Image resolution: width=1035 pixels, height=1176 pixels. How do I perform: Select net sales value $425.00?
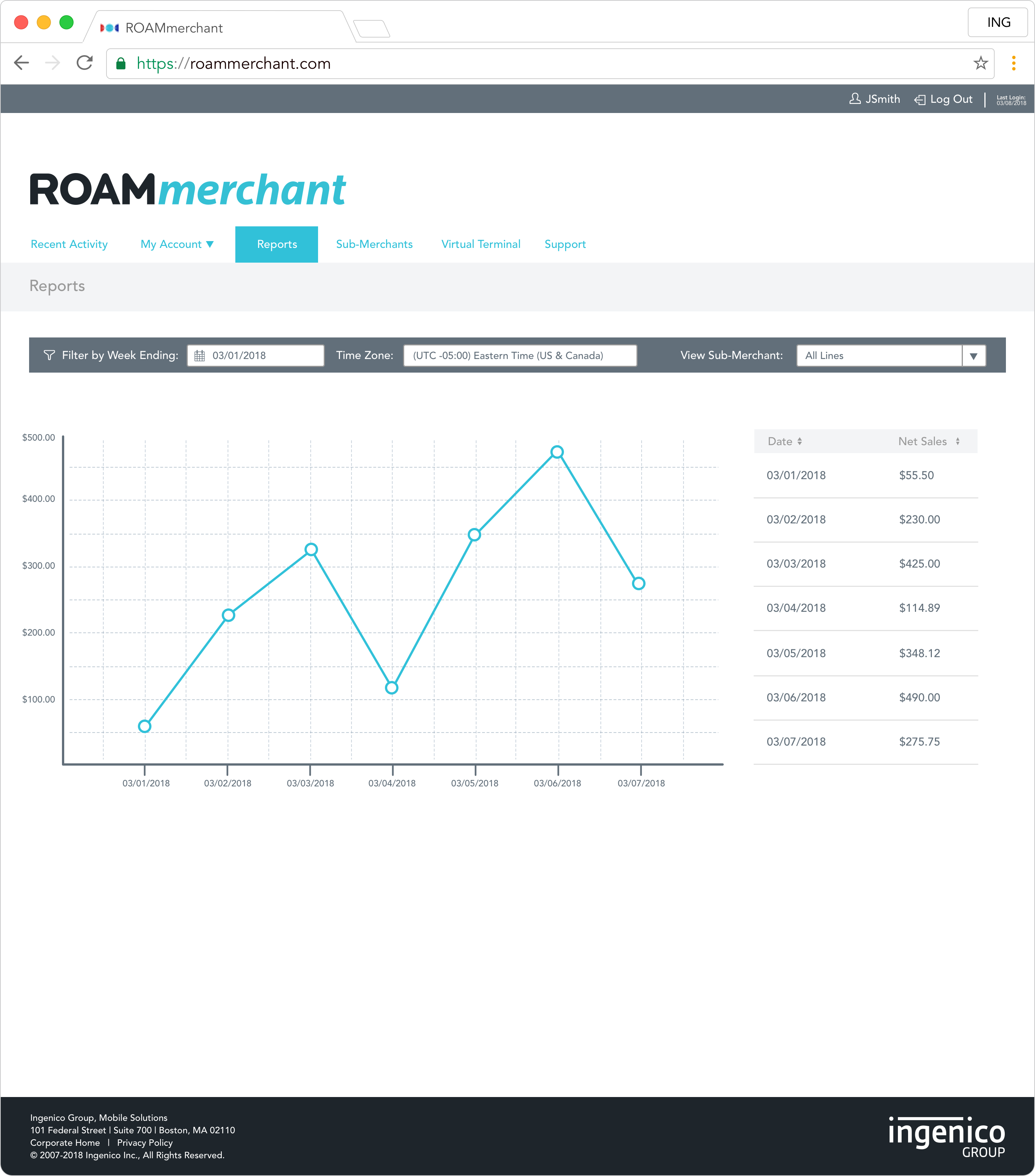(919, 564)
